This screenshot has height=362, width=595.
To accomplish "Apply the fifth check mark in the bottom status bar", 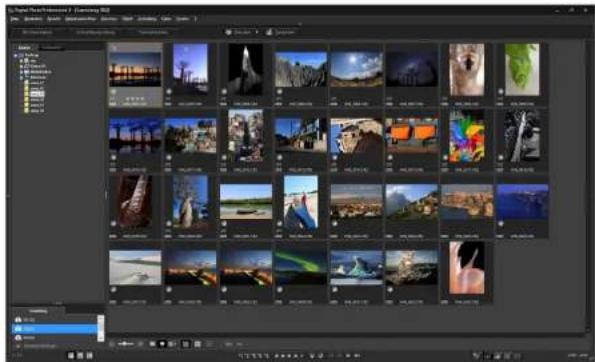I will (266, 356).
